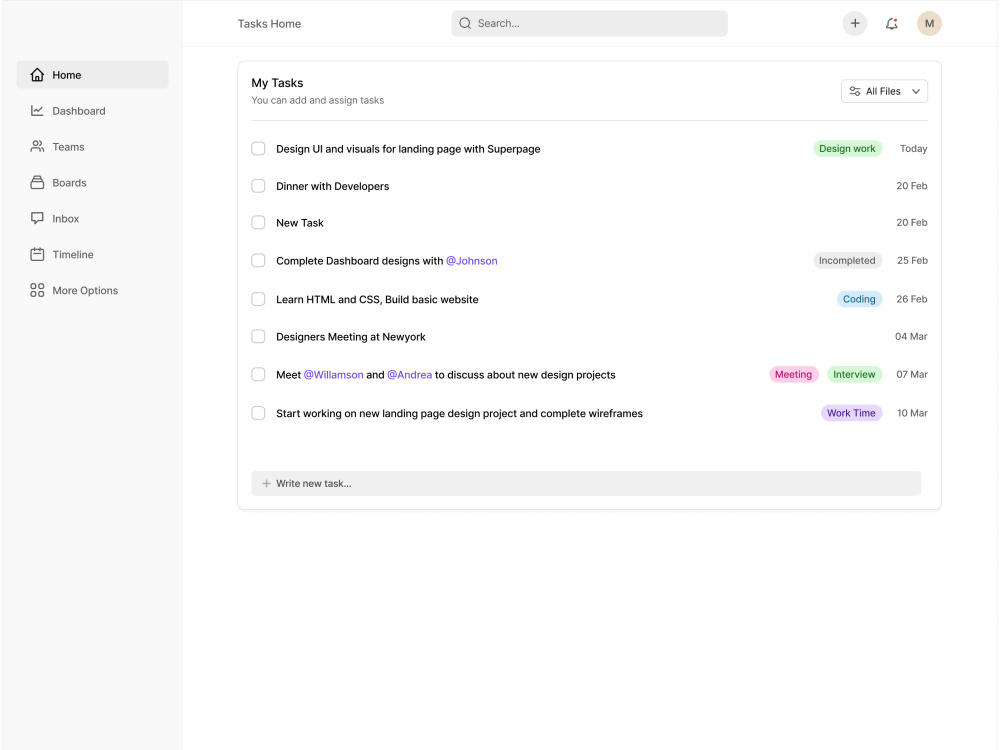Focus the Search input field
The width and height of the screenshot is (1000, 750).
pos(589,24)
